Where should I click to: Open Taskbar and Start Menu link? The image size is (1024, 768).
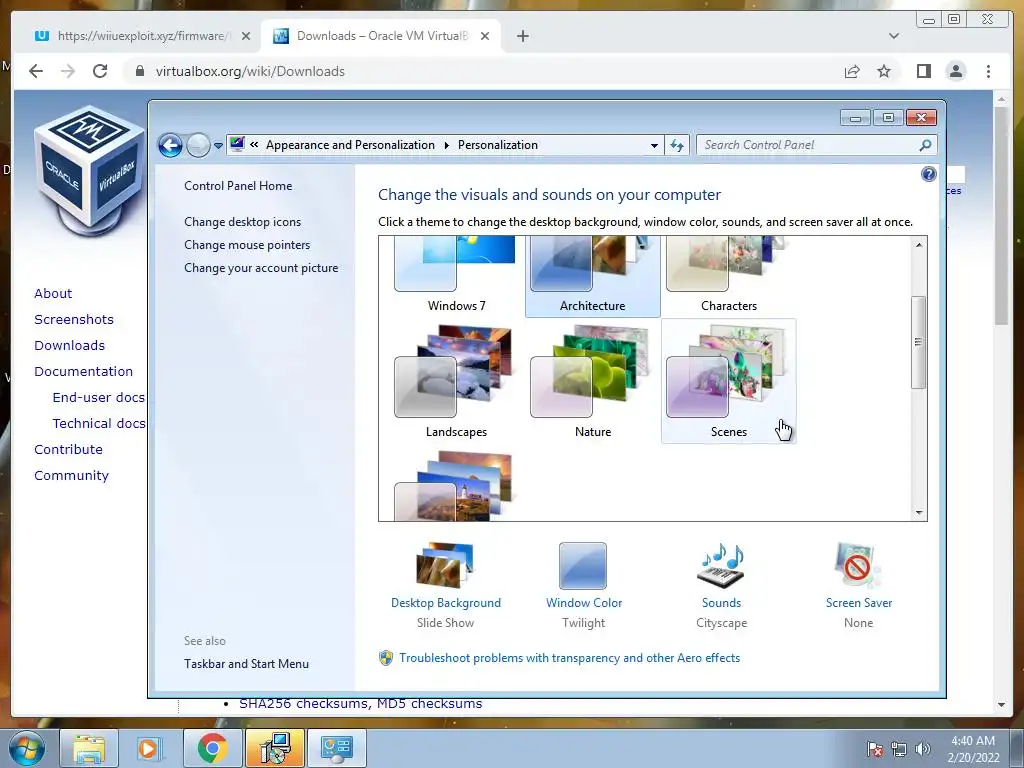tap(246, 664)
